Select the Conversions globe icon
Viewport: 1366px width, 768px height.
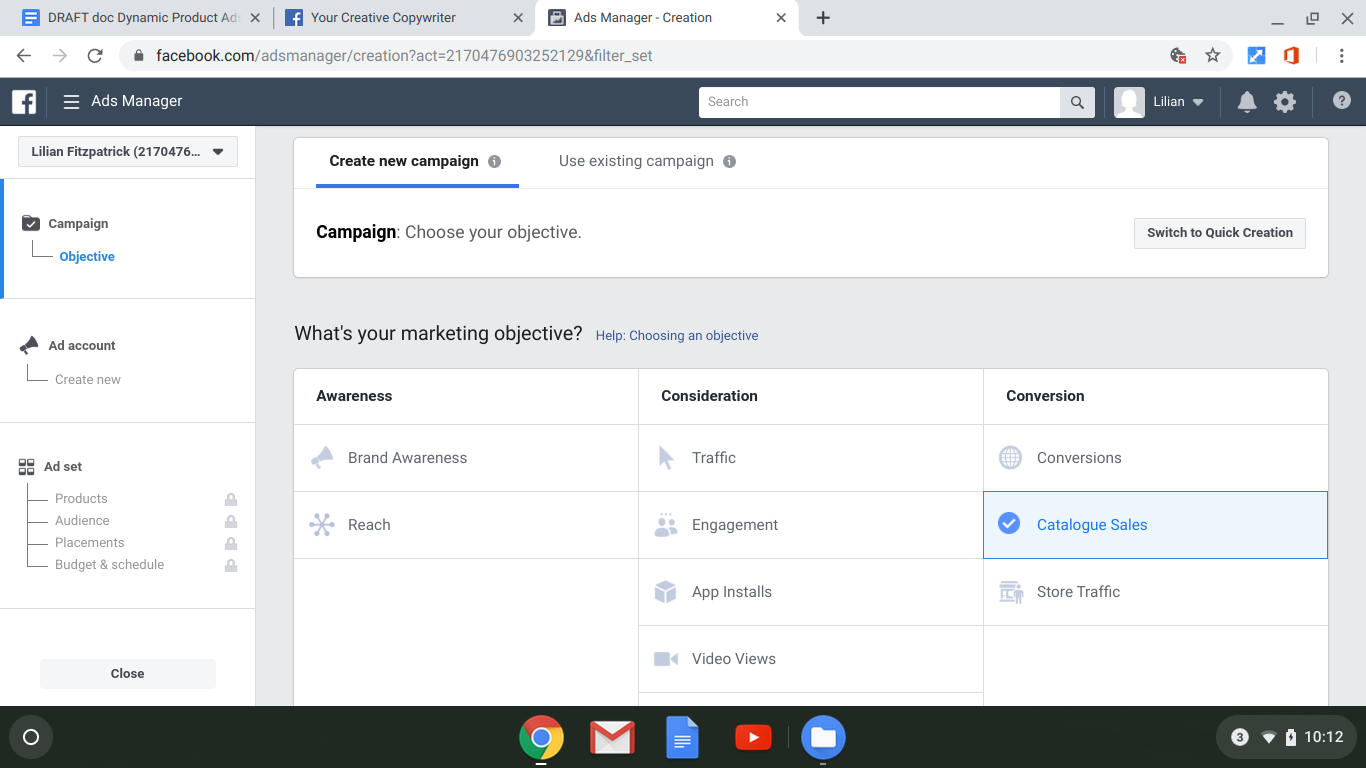1010,457
